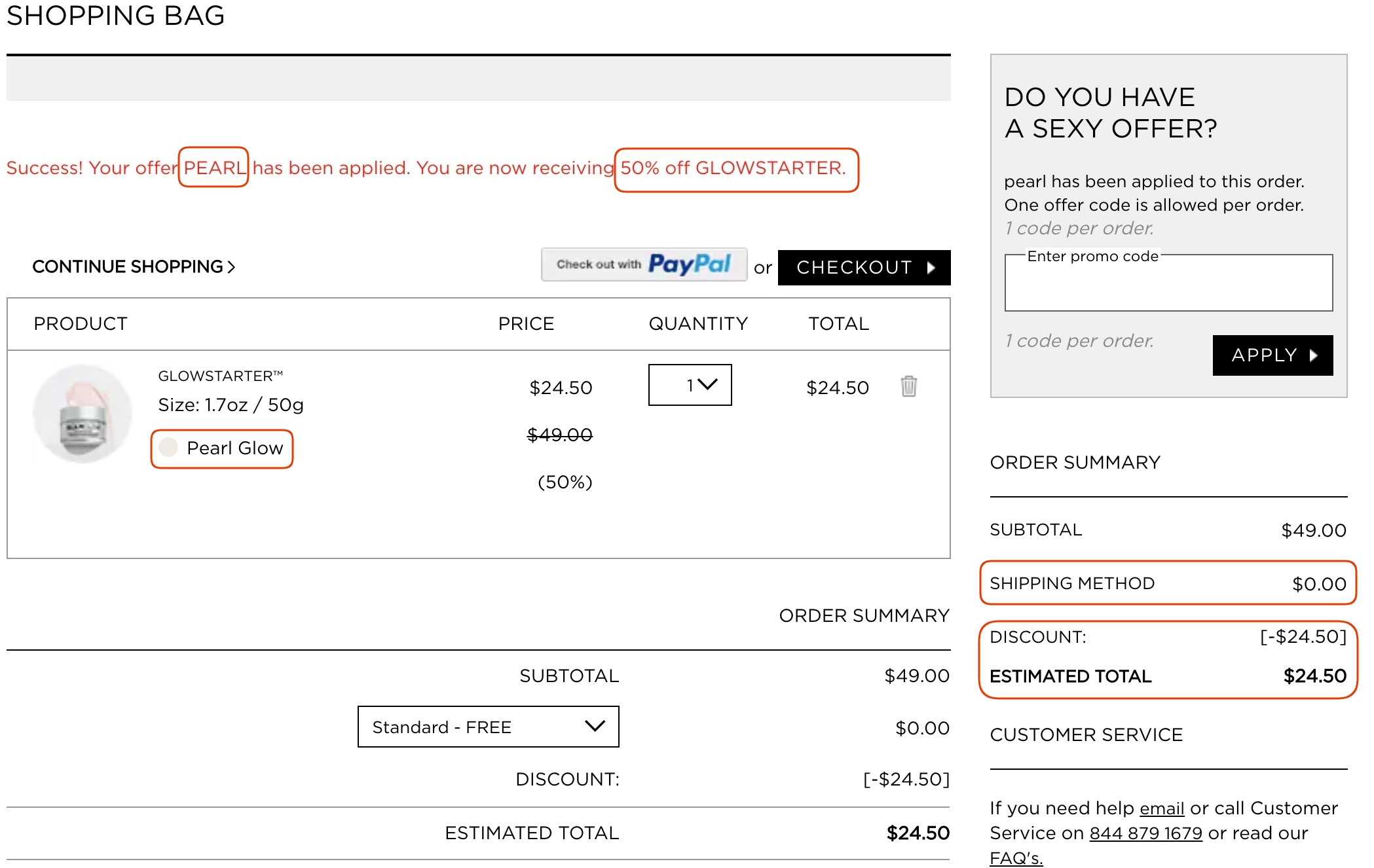The width and height of the screenshot is (1374, 868).
Task: Open the FAQ's link
Action: pos(1016,858)
